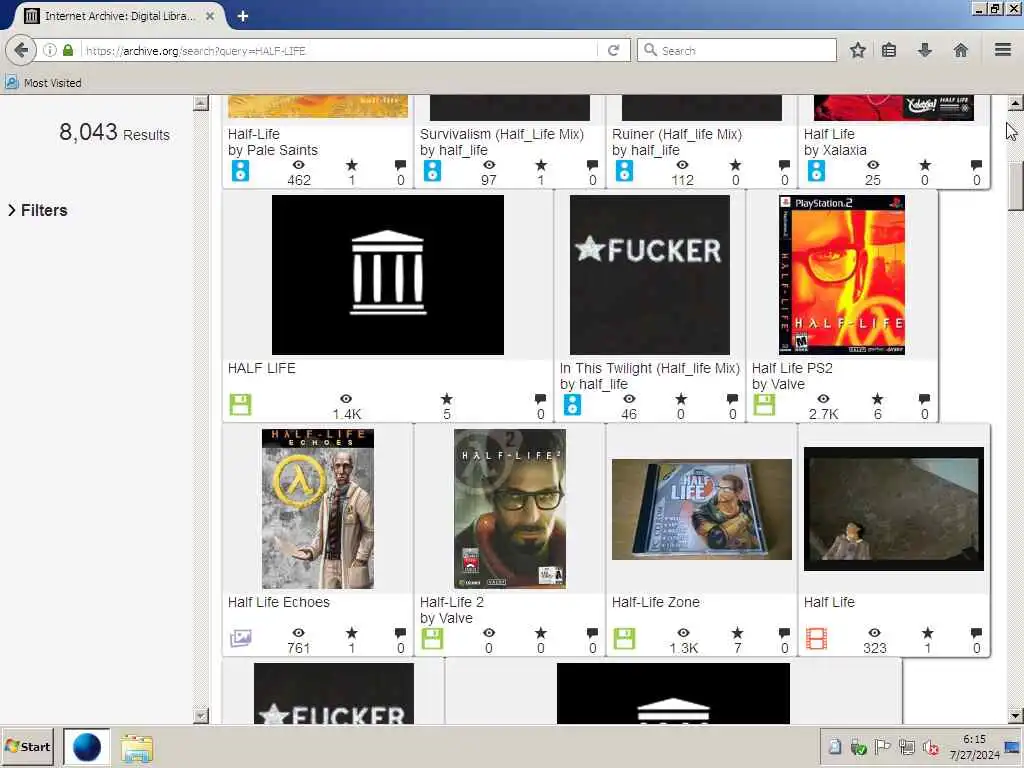Open the Half Life PS2 title link
This screenshot has height=768, width=1024.
click(792, 368)
